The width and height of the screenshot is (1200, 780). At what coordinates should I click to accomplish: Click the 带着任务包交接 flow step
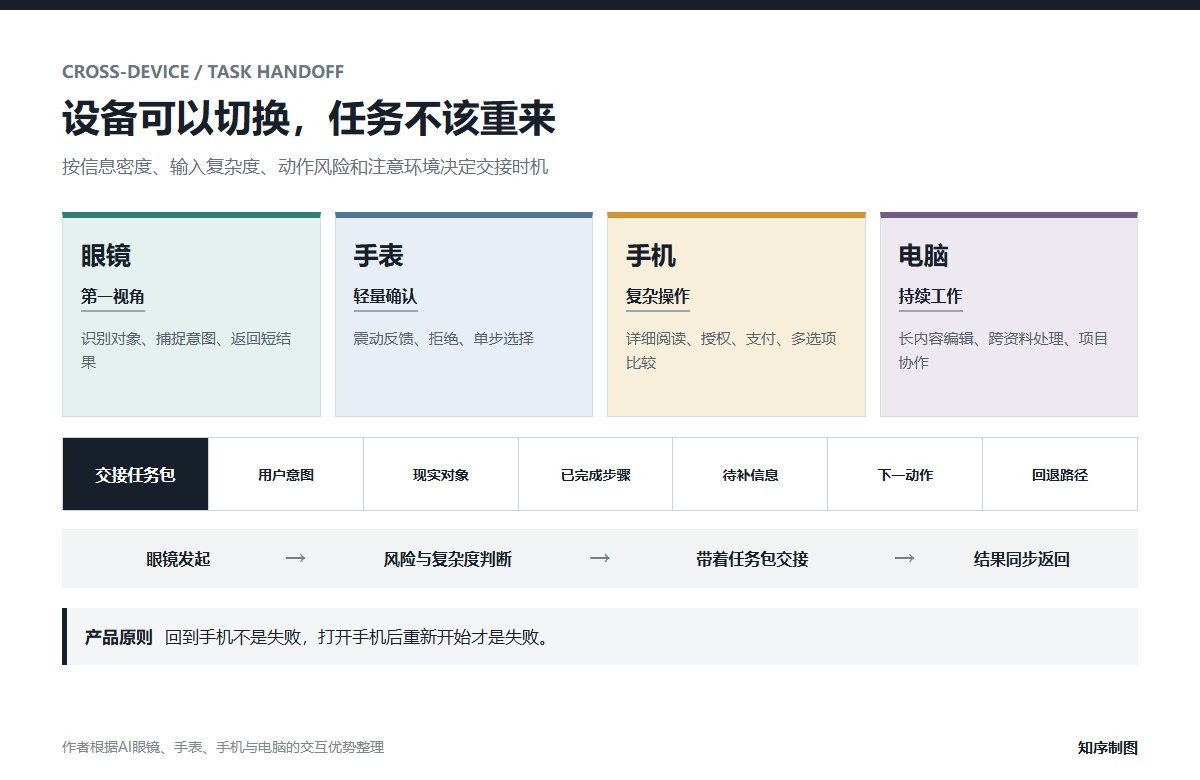752,559
